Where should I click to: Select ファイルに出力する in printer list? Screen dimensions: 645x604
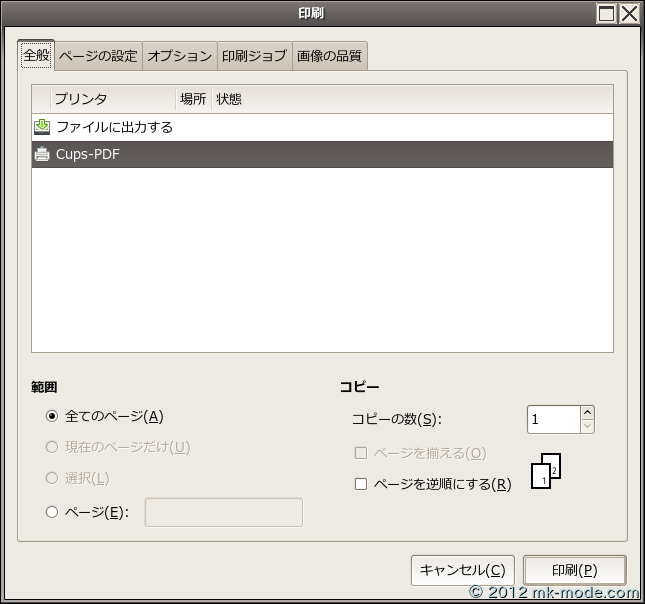click(x=114, y=127)
